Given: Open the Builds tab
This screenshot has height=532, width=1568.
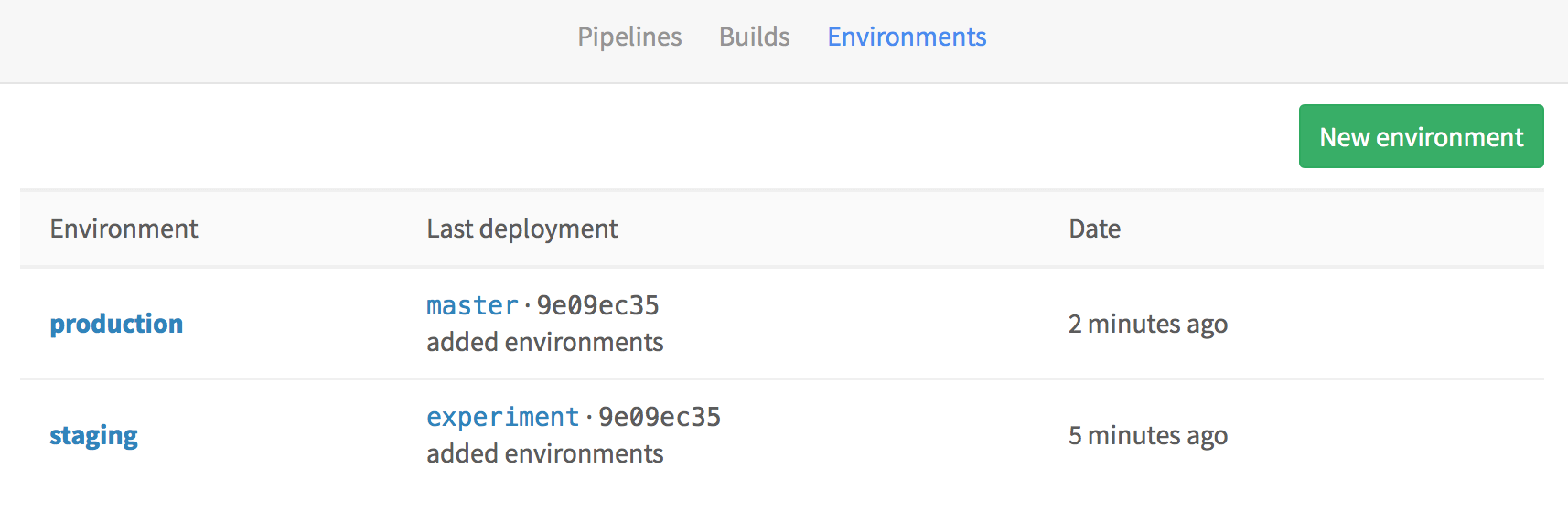Looking at the screenshot, I should pyautogui.click(x=754, y=37).
